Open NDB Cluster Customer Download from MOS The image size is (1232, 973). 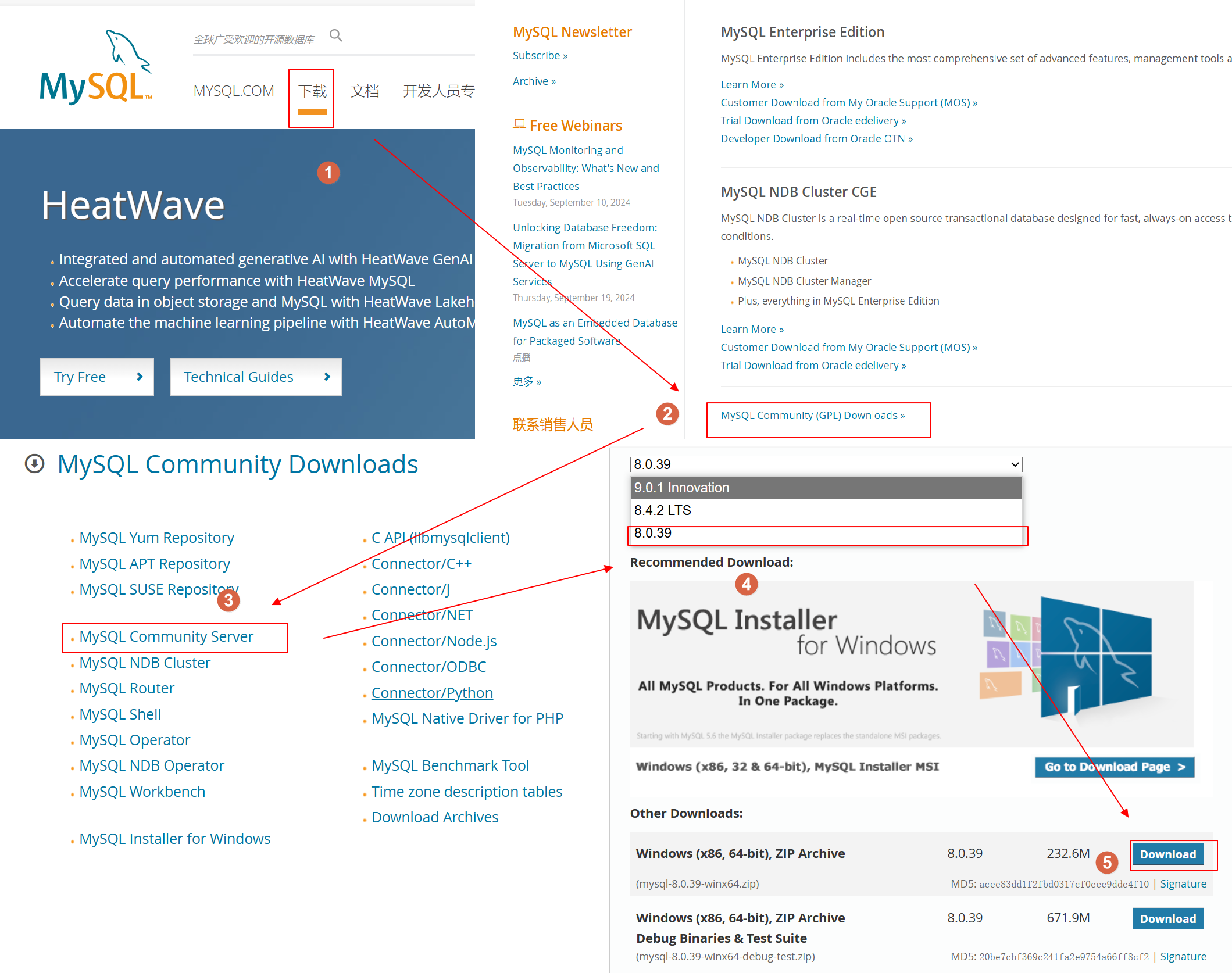(x=849, y=348)
